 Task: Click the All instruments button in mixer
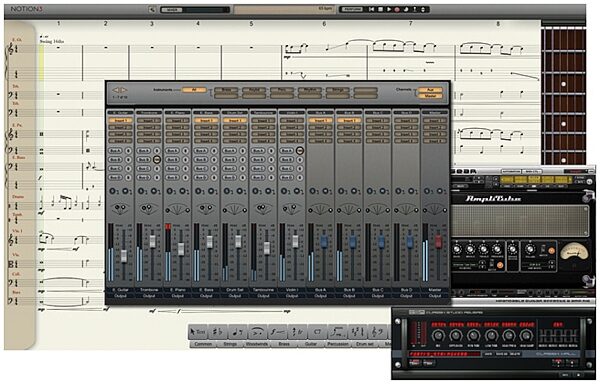tap(194, 90)
